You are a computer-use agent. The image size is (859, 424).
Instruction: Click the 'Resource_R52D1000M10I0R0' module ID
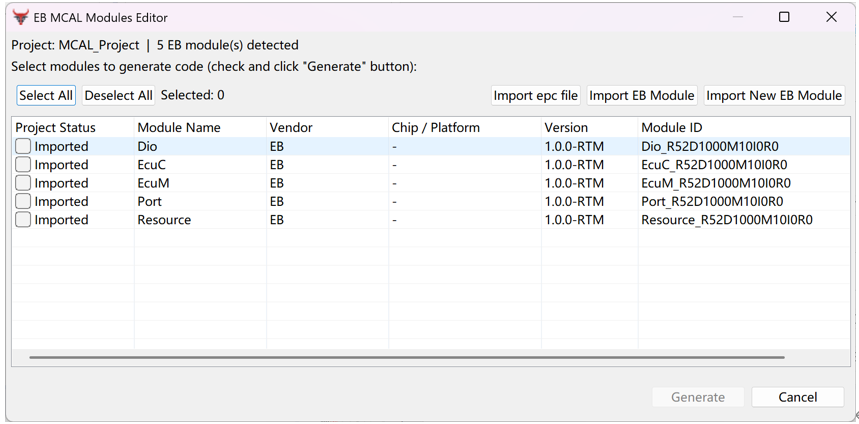pos(727,220)
